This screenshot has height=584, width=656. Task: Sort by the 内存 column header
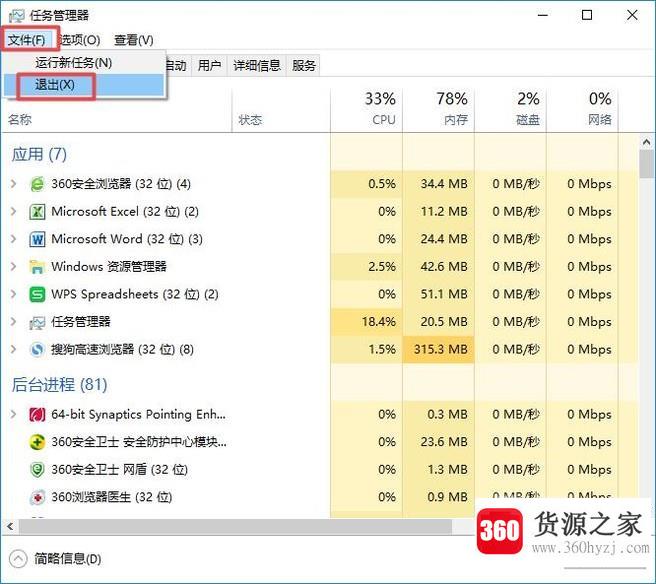point(438,110)
